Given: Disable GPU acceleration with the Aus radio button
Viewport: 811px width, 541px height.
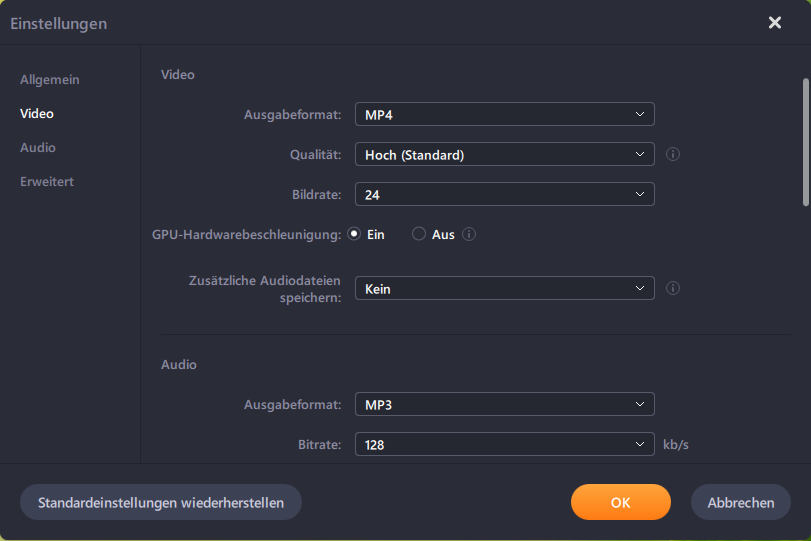Looking at the screenshot, I should 419,235.
